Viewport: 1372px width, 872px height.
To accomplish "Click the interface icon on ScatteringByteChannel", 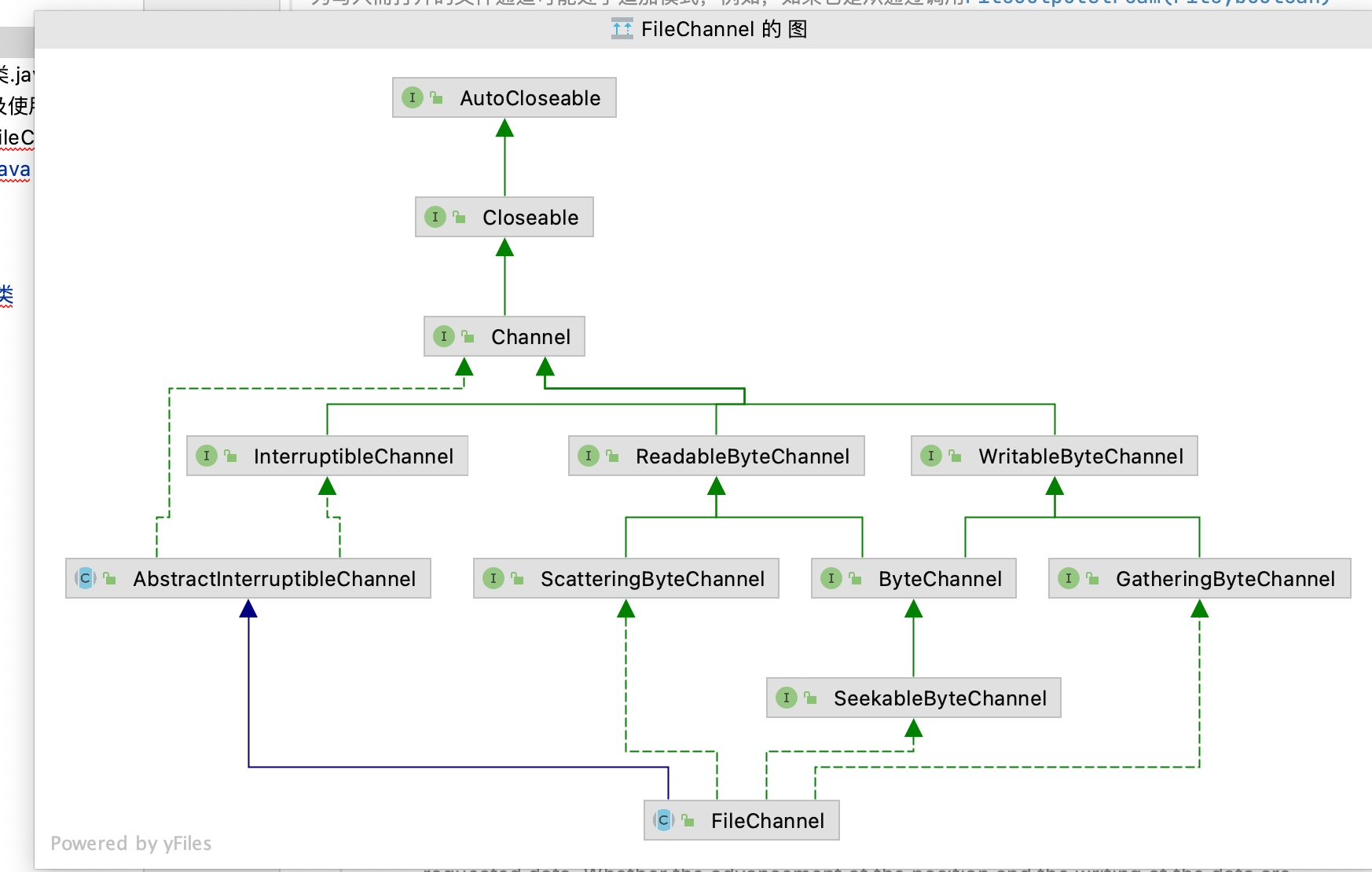I will click(493, 579).
